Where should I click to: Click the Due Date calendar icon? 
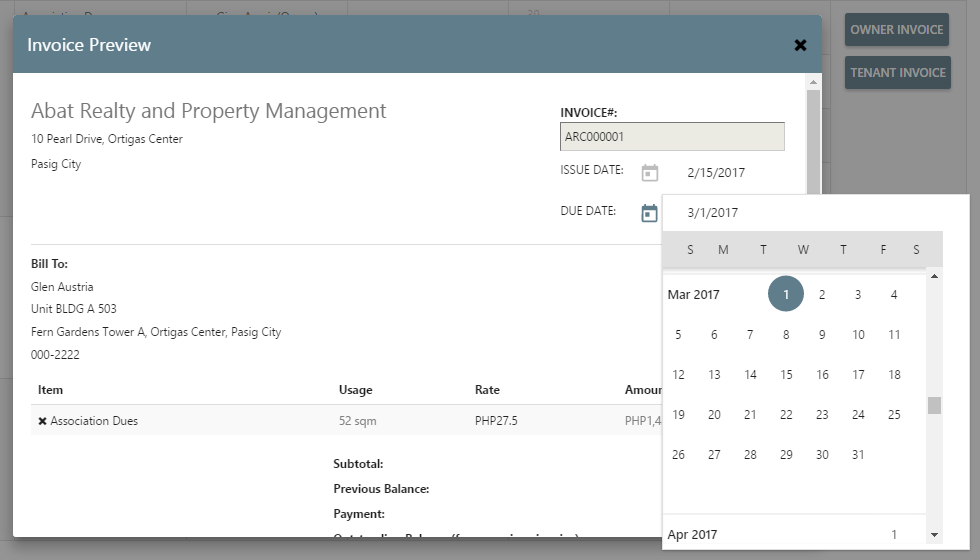(649, 213)
